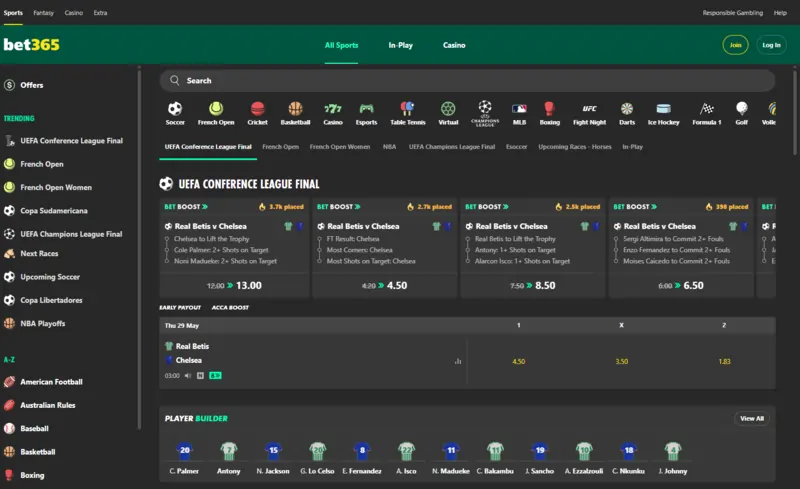Select the Darts icon
The image size is (800, 489).
point(627,109)
